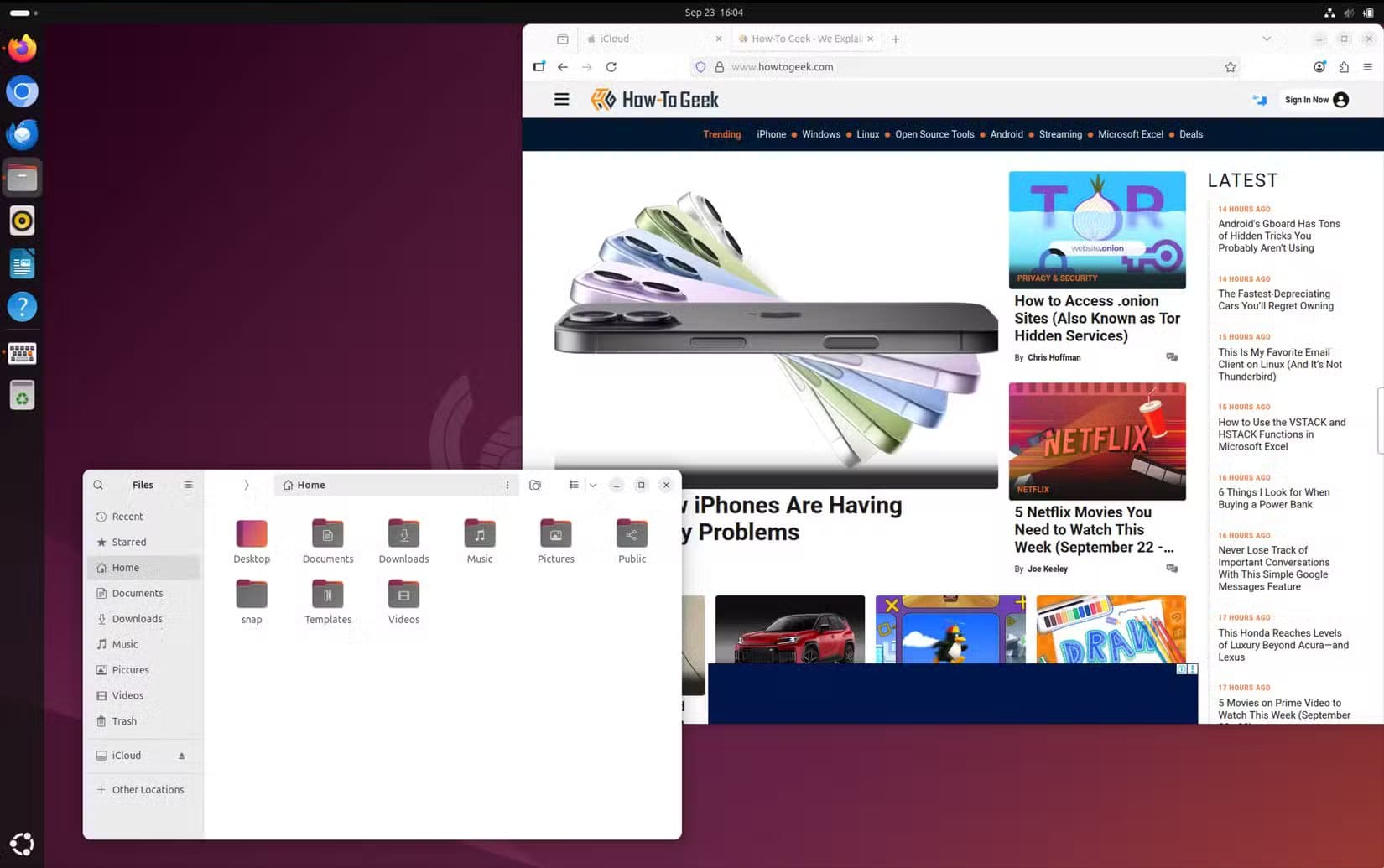
Task: Reload the How-To Geek page
Action: tap(611, 67)
